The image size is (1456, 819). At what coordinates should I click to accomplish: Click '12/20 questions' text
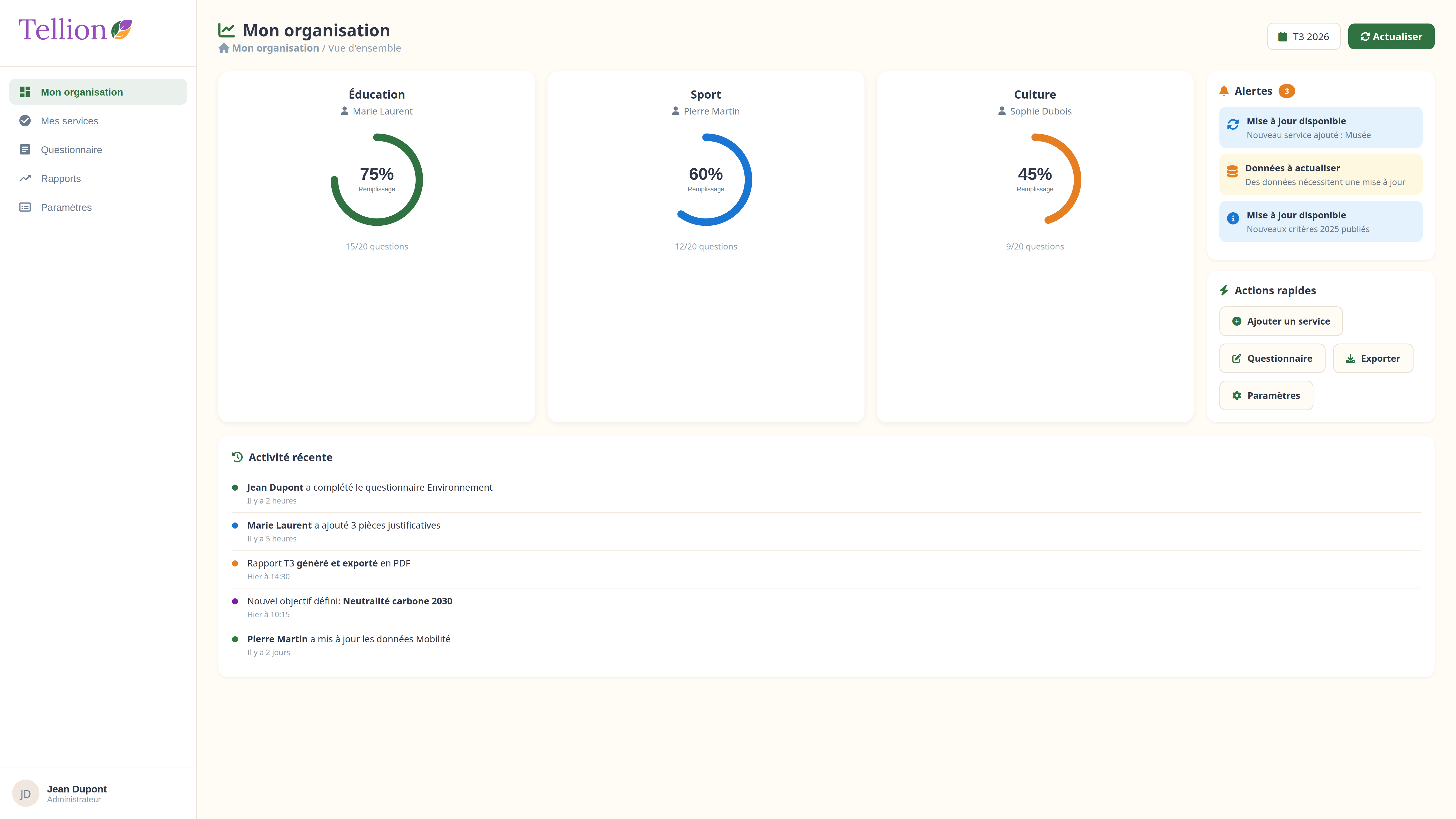pos(706,246)
